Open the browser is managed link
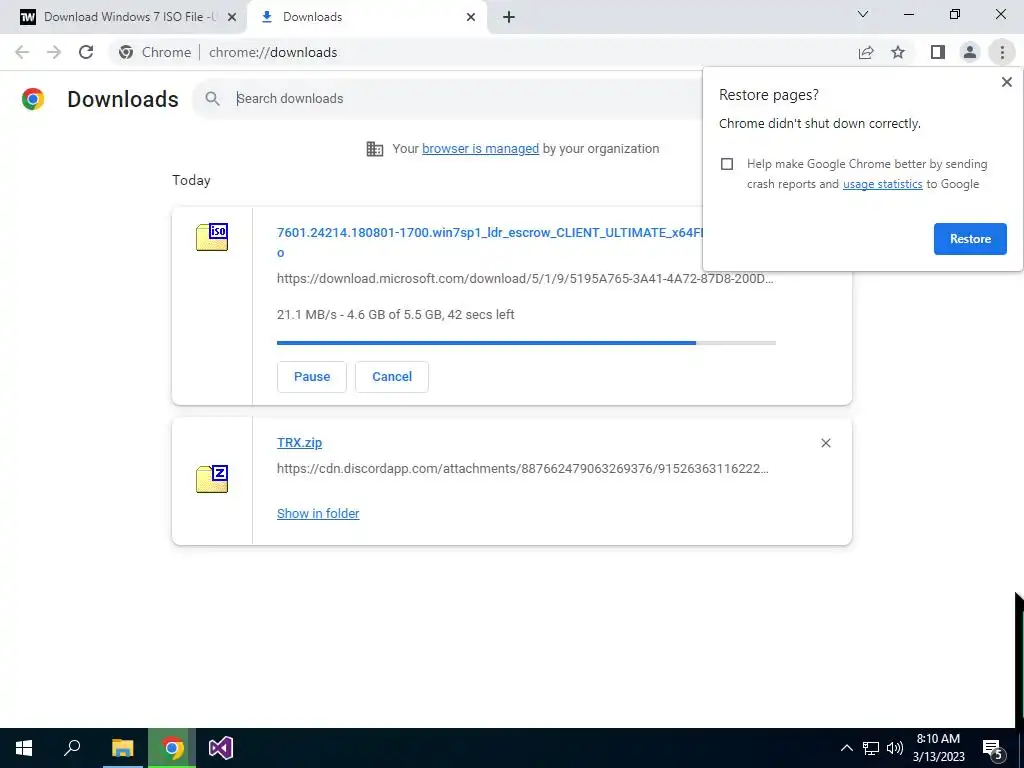The width and height of the screenshot is (1024, 768). point(480,149)
